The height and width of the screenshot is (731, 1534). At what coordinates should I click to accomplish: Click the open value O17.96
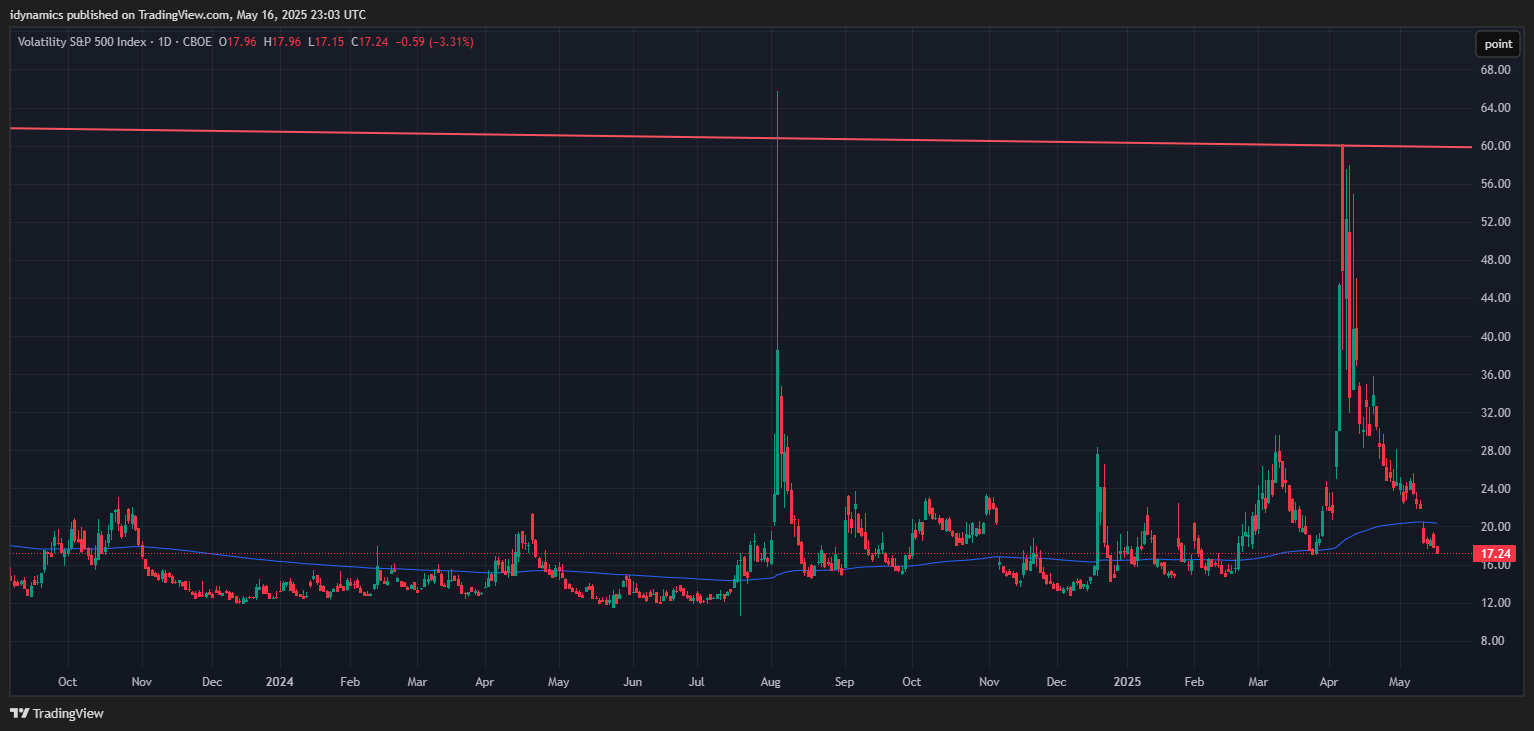point(238,42)
